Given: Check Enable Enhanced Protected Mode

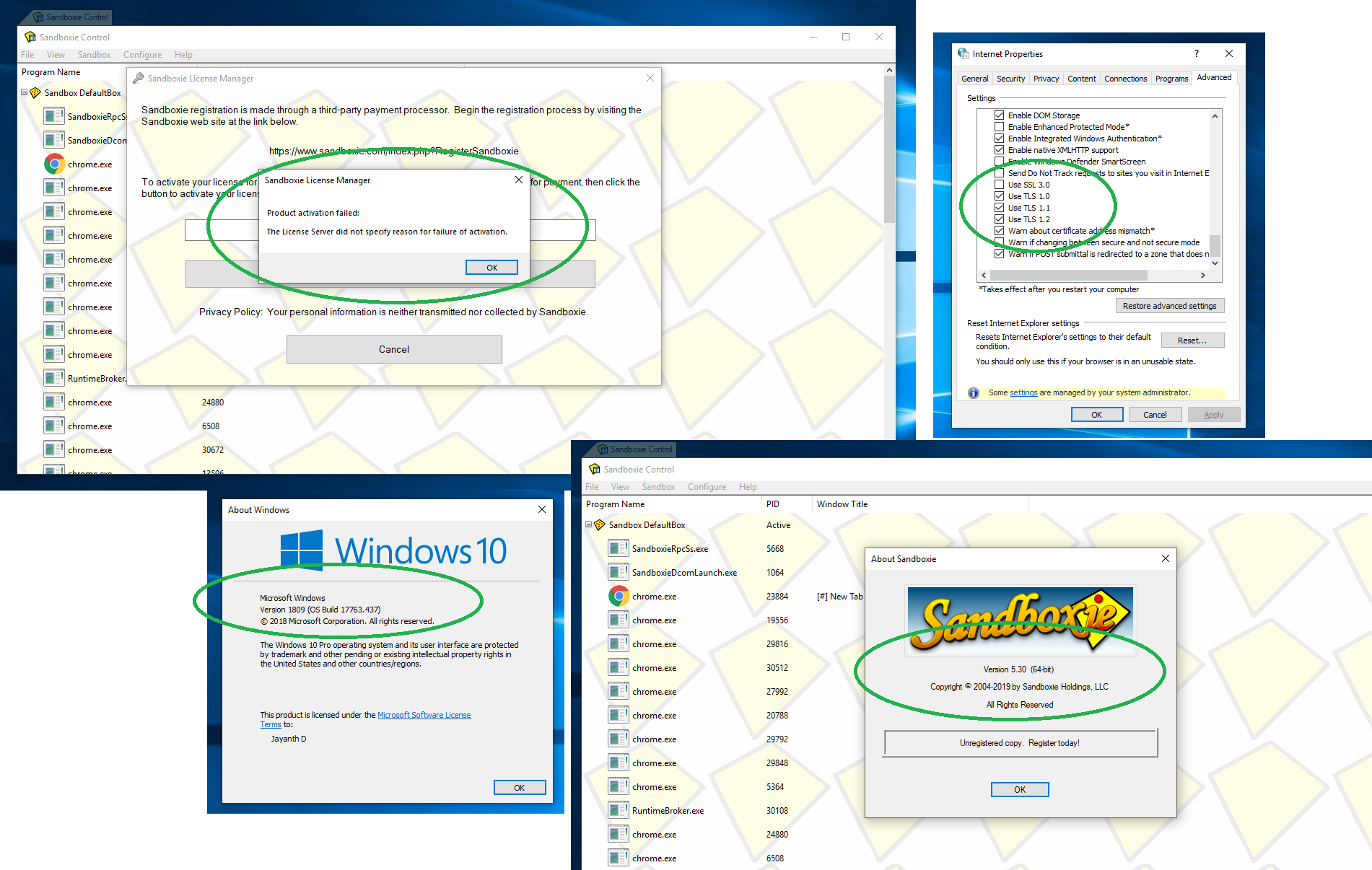Looking at the screenshot, I should point(999,127).
